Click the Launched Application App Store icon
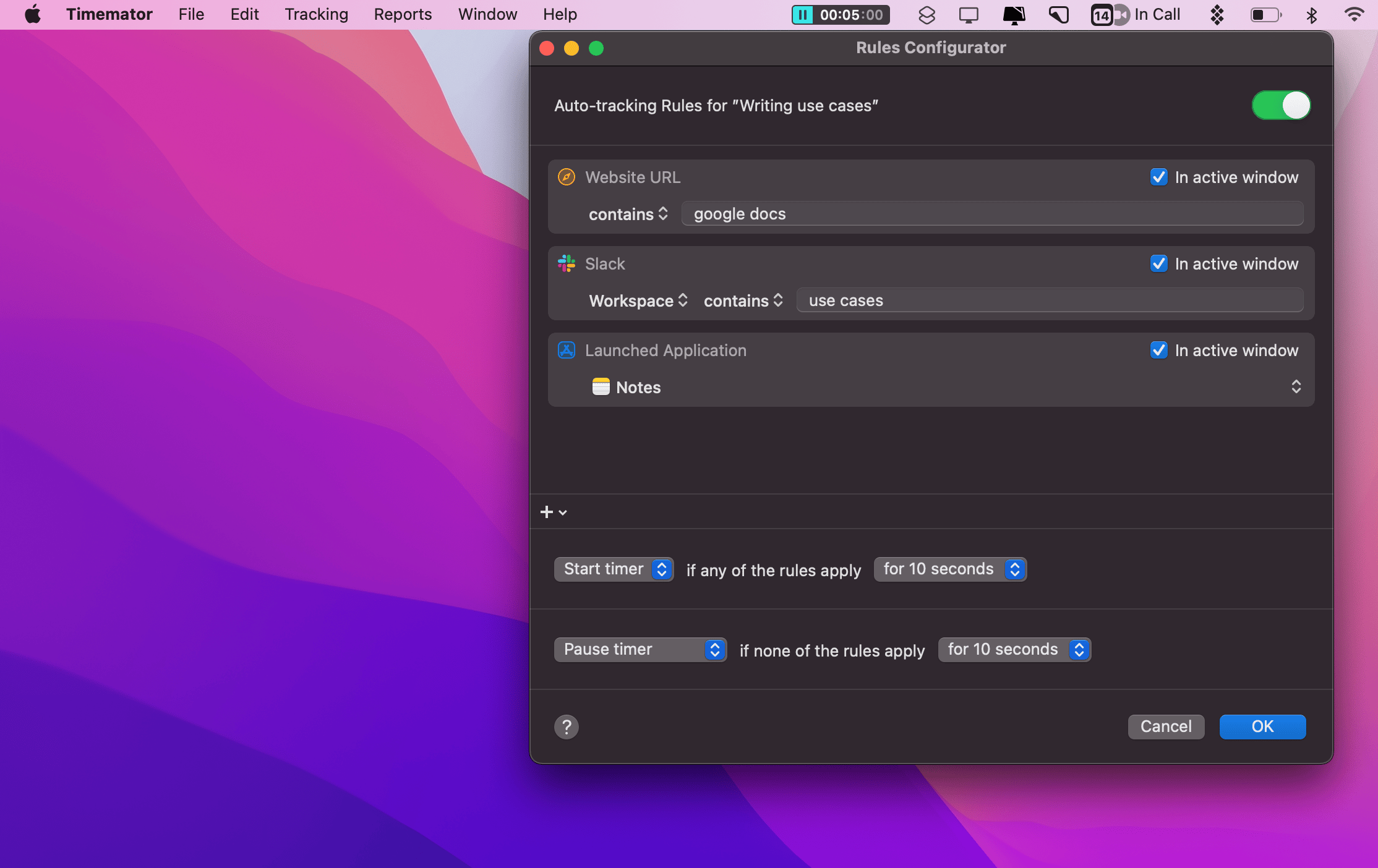 click(567, 350)
